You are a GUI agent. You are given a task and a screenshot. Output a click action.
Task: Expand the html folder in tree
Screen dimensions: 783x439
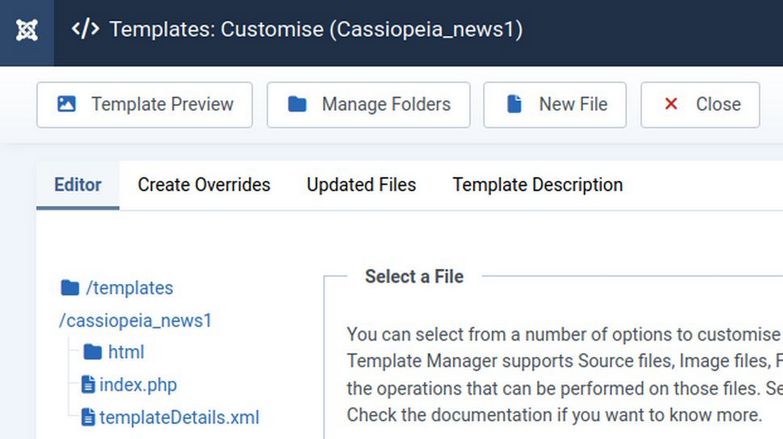(x=126, y=352)
